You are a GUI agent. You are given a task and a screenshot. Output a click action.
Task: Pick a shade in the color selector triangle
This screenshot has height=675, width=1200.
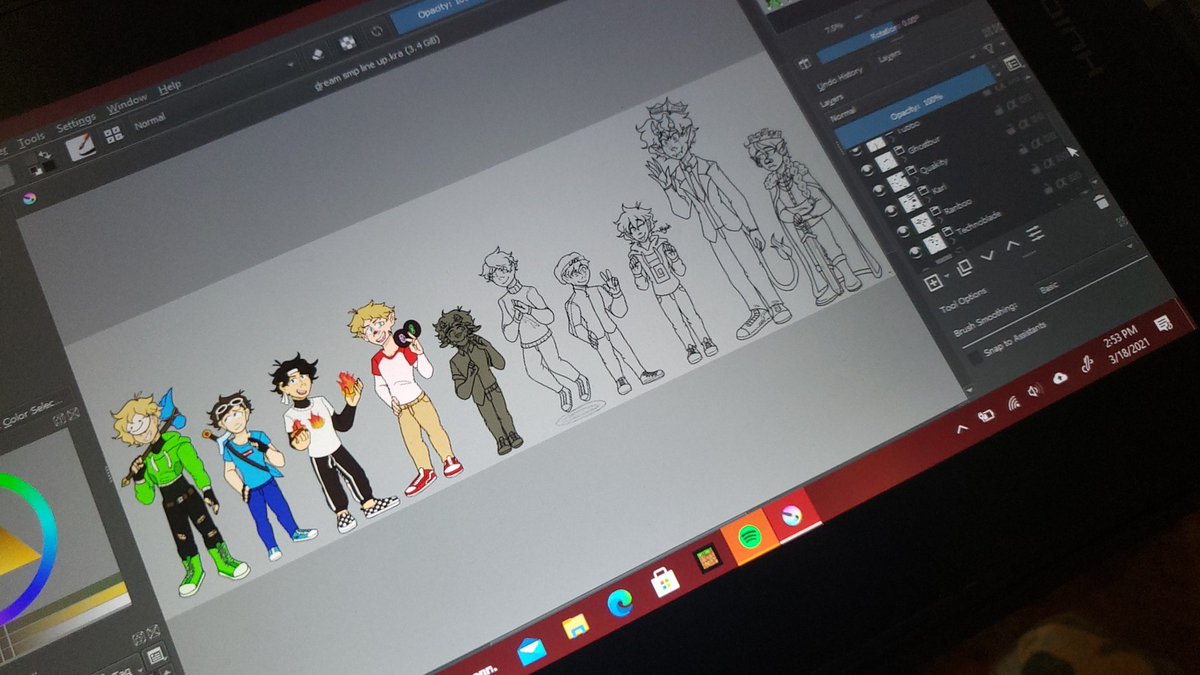(x=14, y=547)
